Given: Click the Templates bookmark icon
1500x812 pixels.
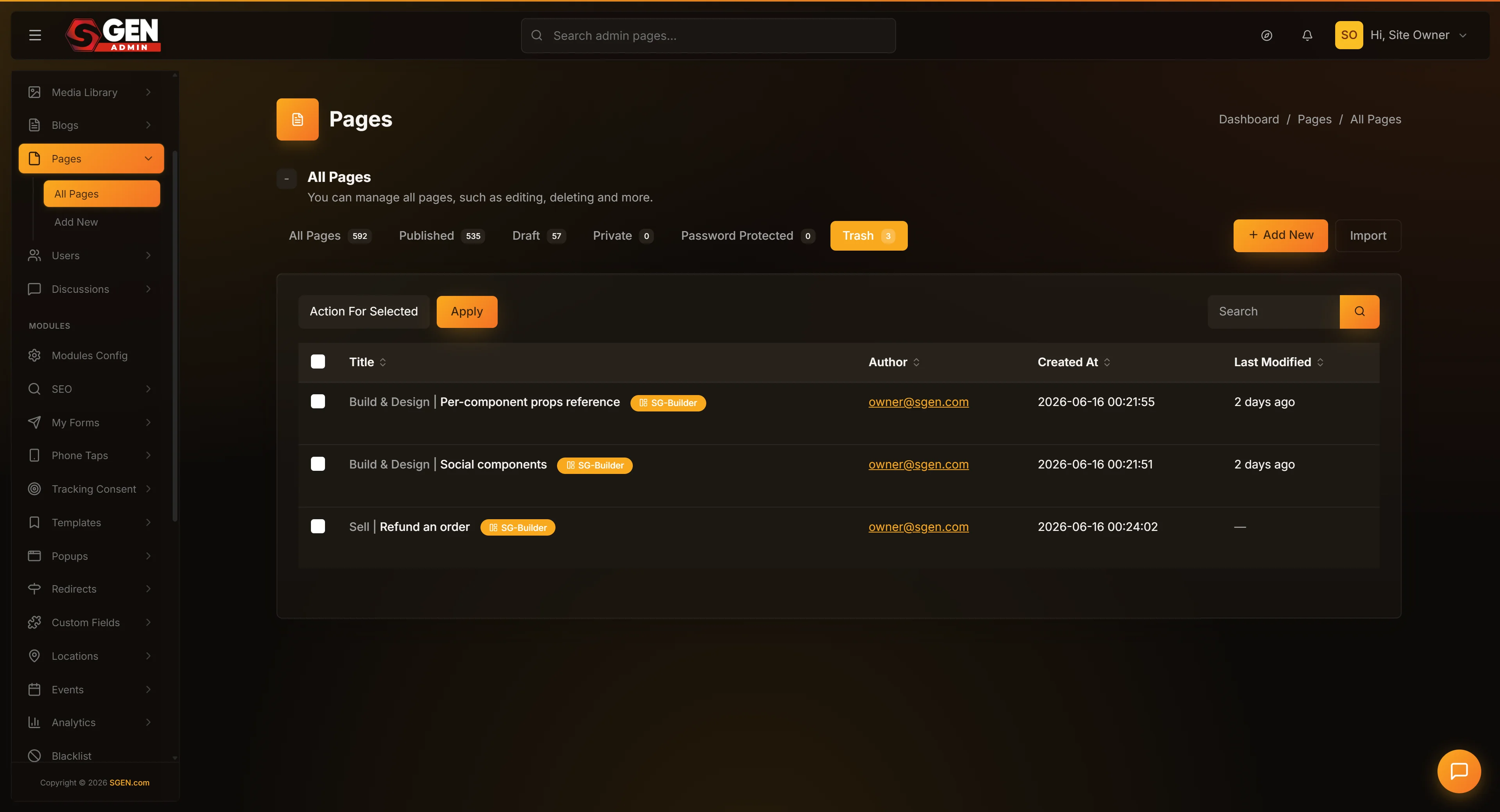Looking at the screenshot, I should click(34, 522).
